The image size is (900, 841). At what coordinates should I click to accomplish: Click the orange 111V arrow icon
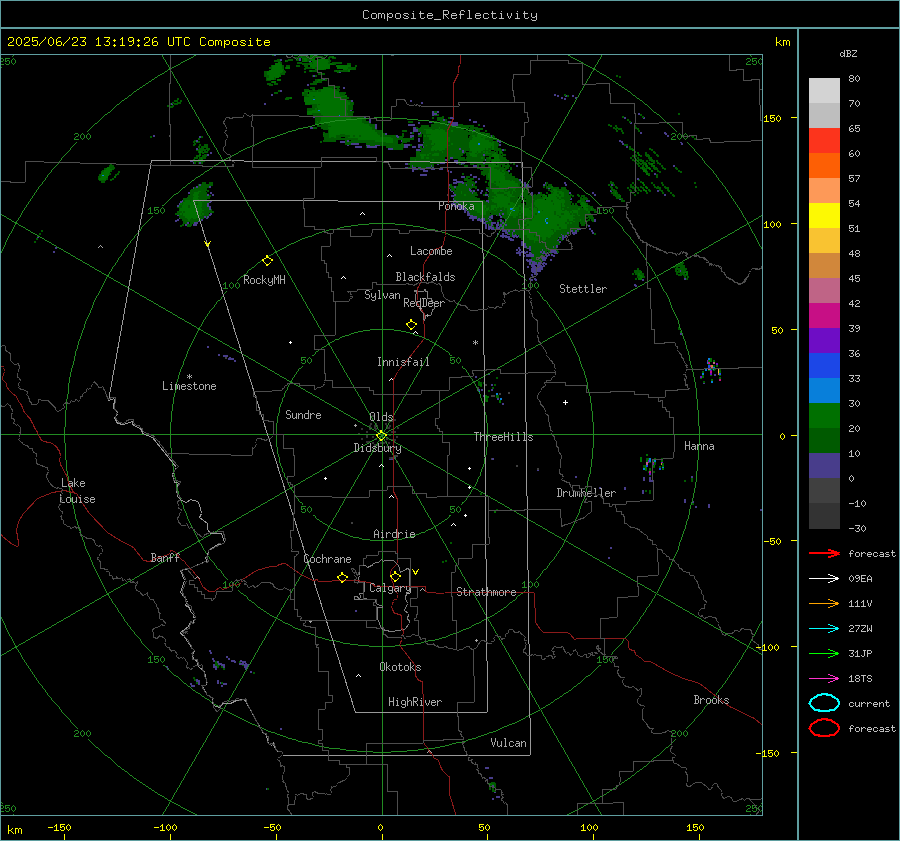click(824, 603)
